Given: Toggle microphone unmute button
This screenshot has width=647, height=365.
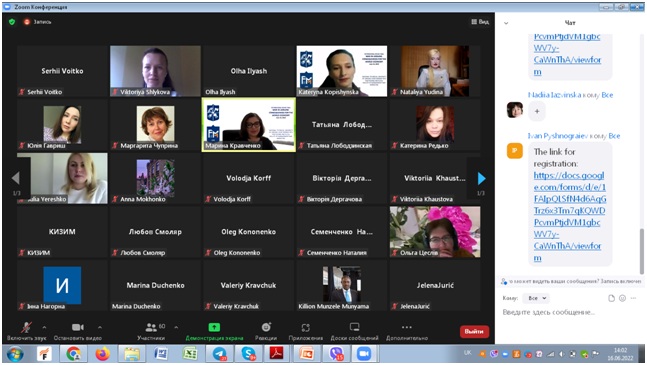Looking at the screenshot, I should pyautogui.click(x=26, y=327).
